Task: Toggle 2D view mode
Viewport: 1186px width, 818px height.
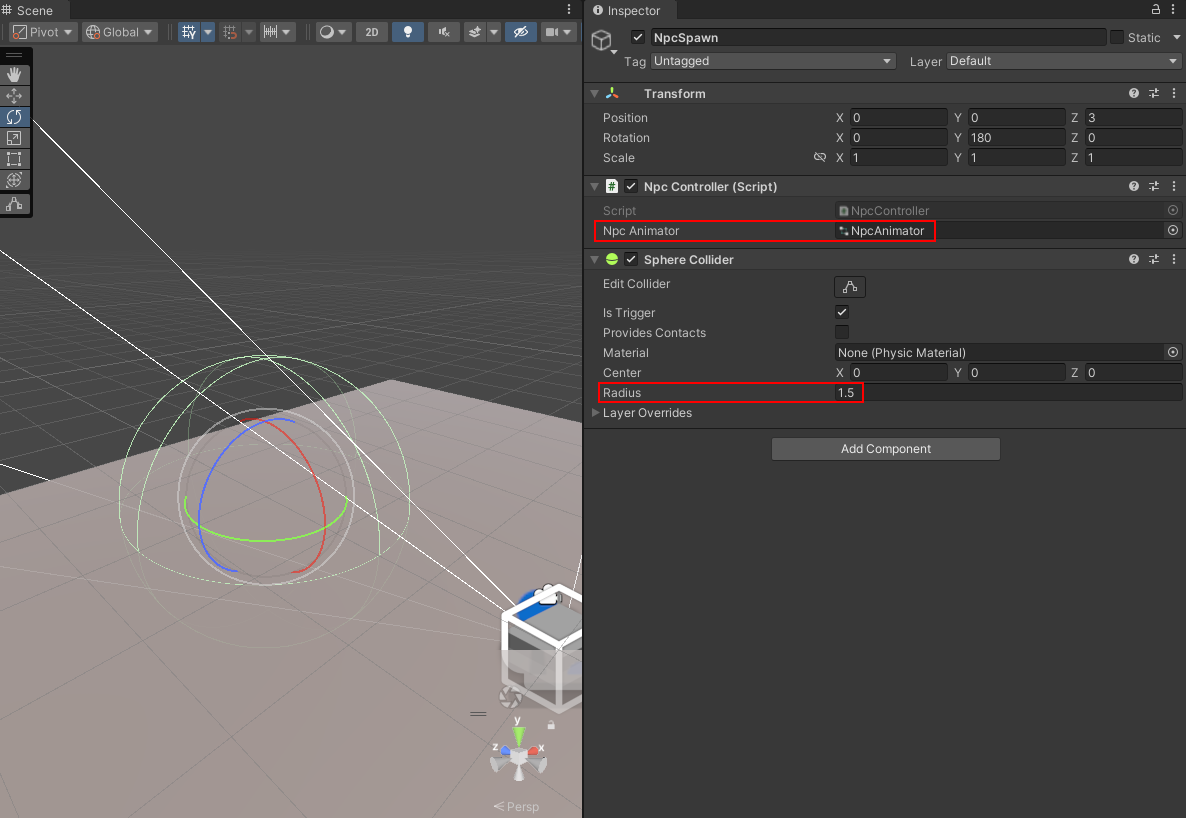Action: pyautogui.click(x=372, y=32)
